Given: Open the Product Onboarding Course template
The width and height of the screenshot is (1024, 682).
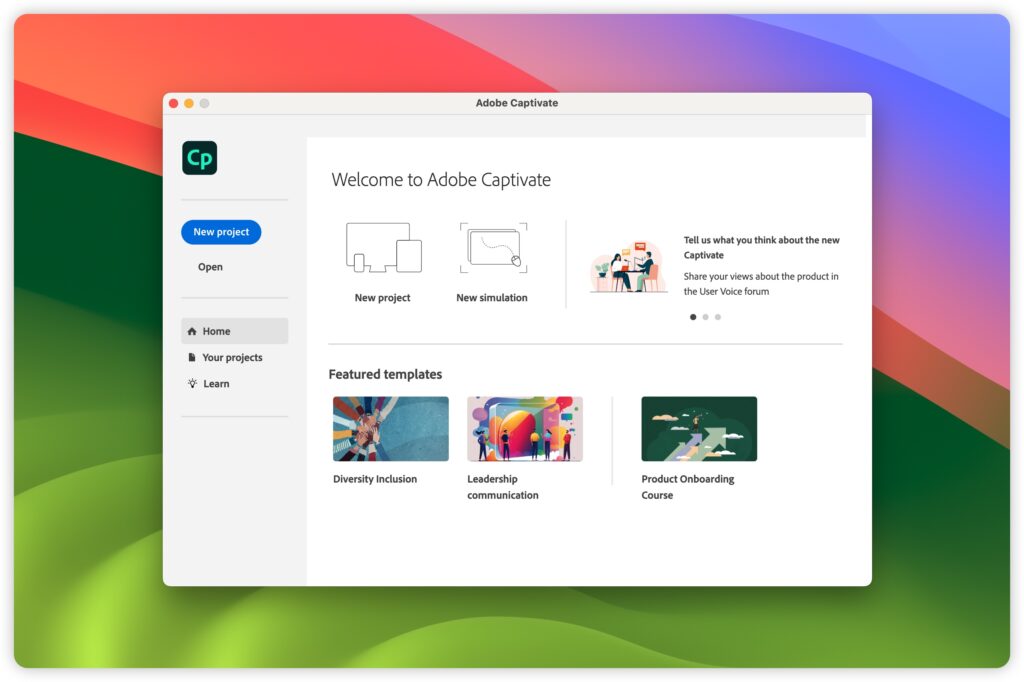Looking at the screenshot, I should pos(699,427).
